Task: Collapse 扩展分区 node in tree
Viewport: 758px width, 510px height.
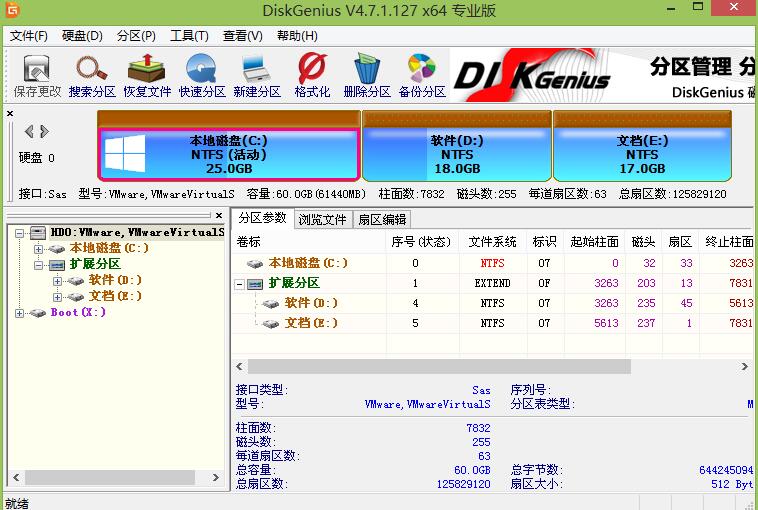Action: [x=38, y=265]
